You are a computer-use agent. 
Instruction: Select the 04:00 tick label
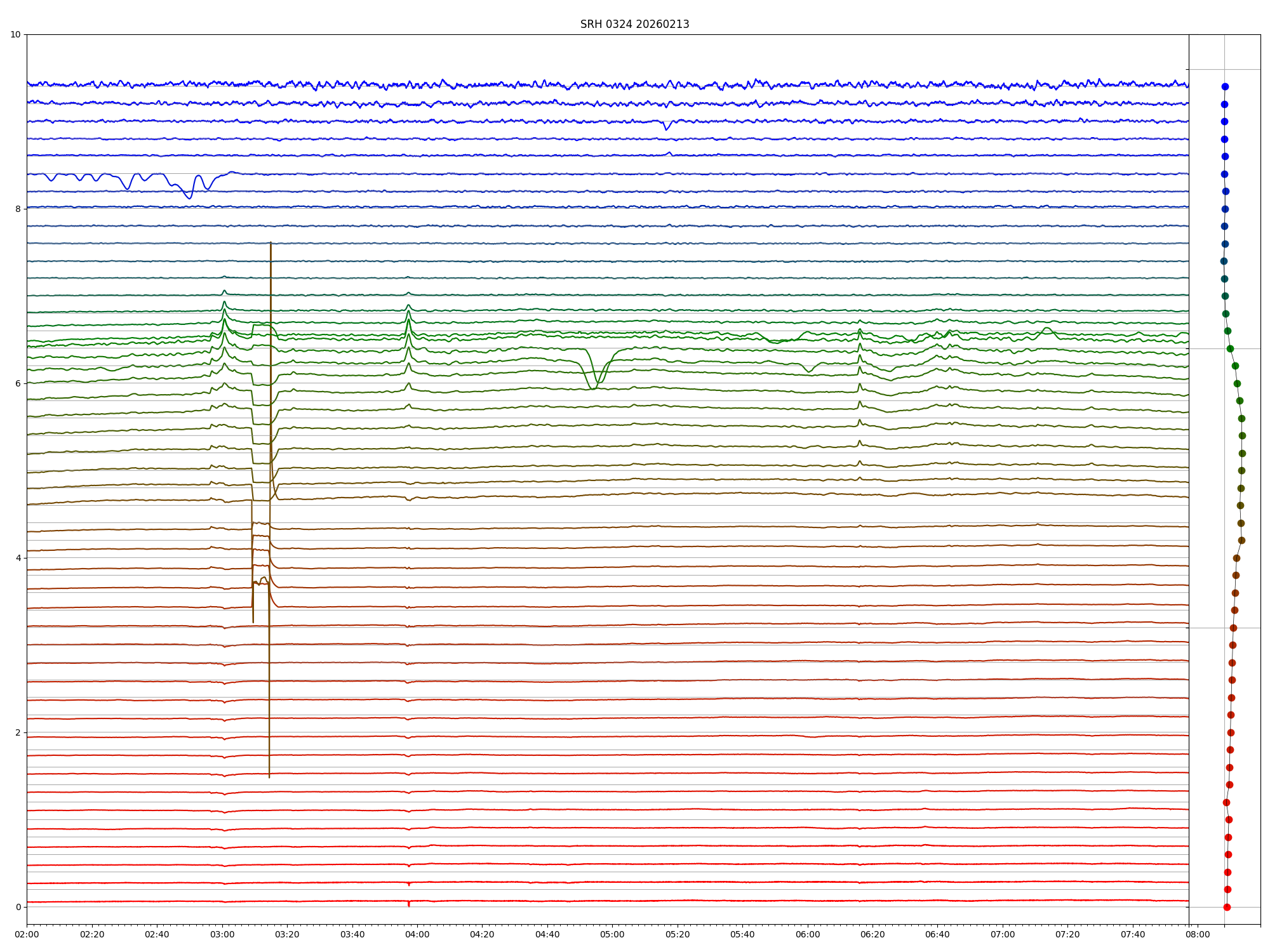click(x=417, y=934)
